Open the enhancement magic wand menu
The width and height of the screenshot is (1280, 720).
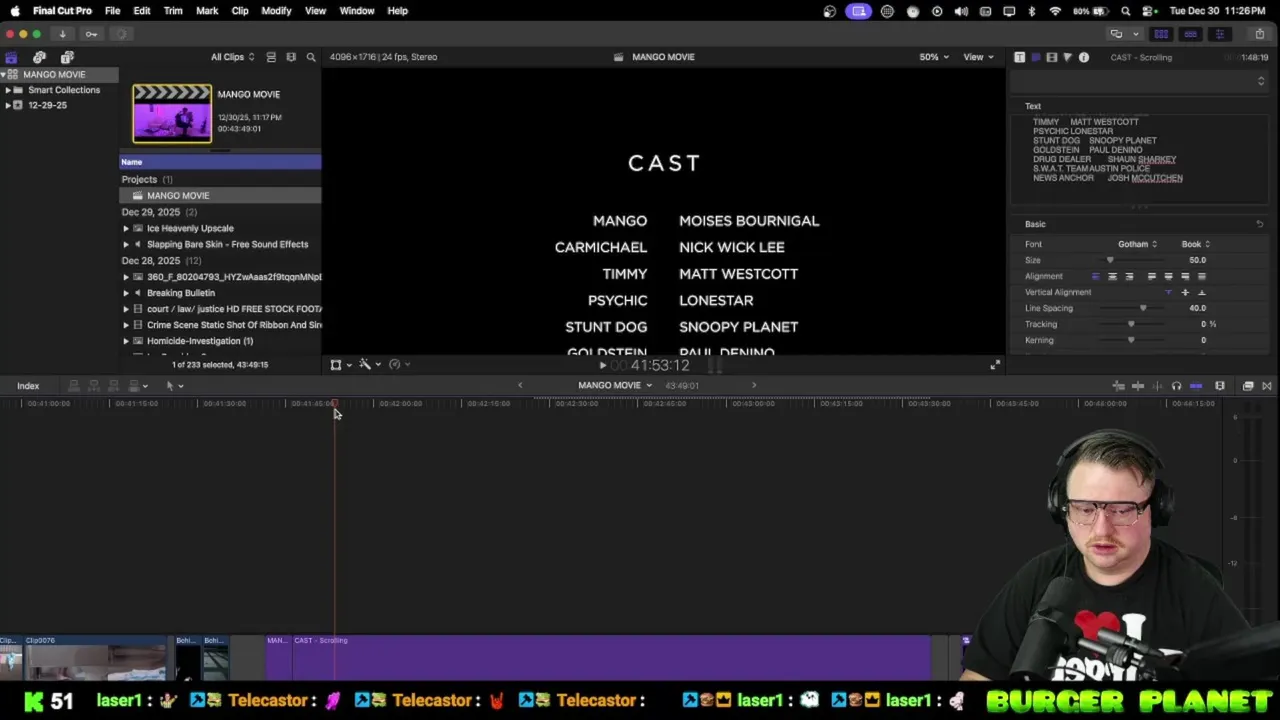pos(369,365)
